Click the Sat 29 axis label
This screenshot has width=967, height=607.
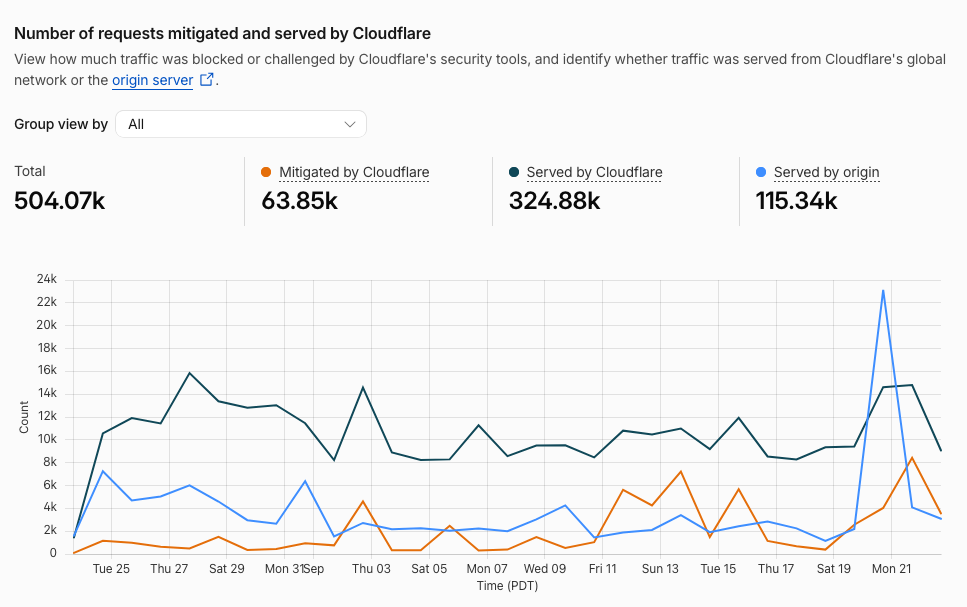[226, 569]
